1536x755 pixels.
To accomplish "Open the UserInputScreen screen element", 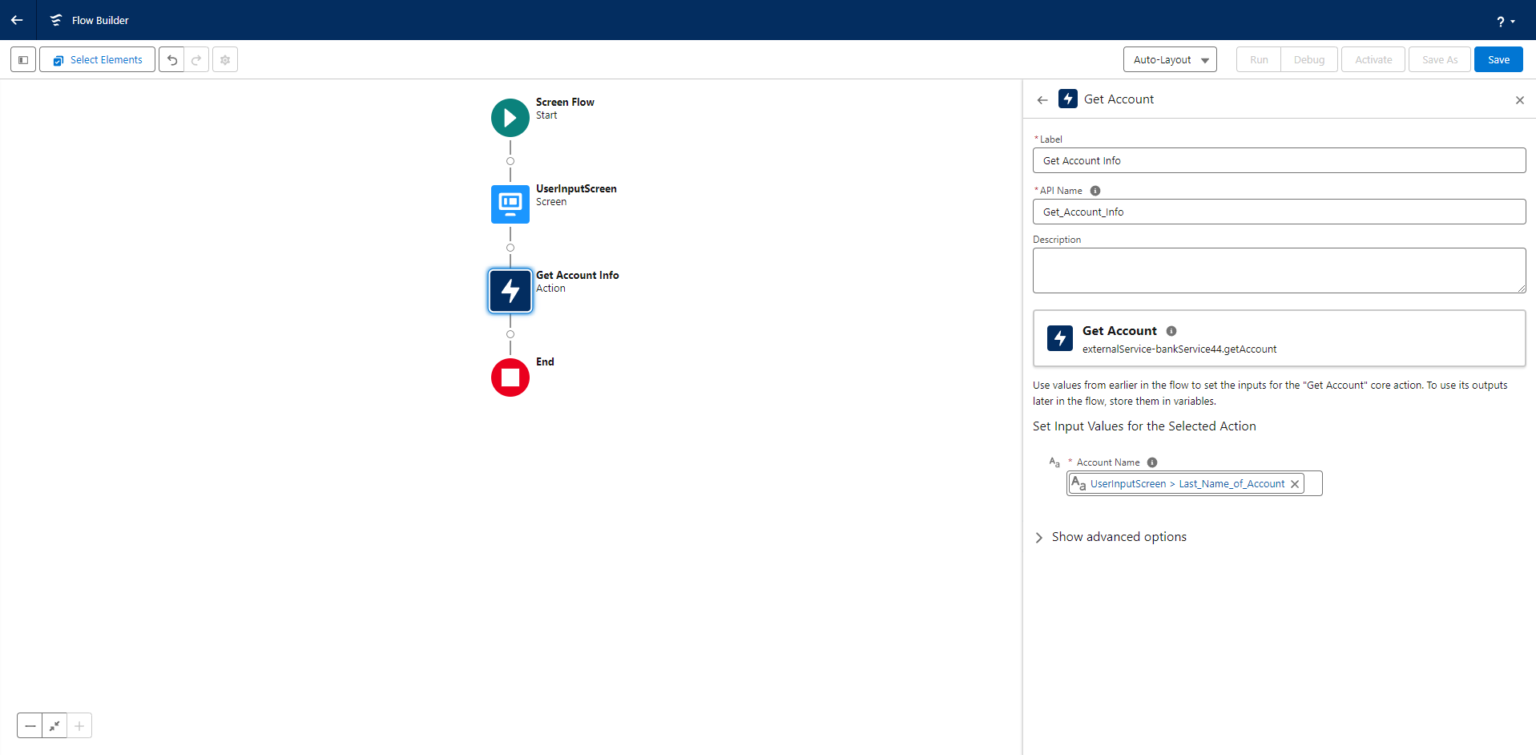I will [x=510, y=204].
